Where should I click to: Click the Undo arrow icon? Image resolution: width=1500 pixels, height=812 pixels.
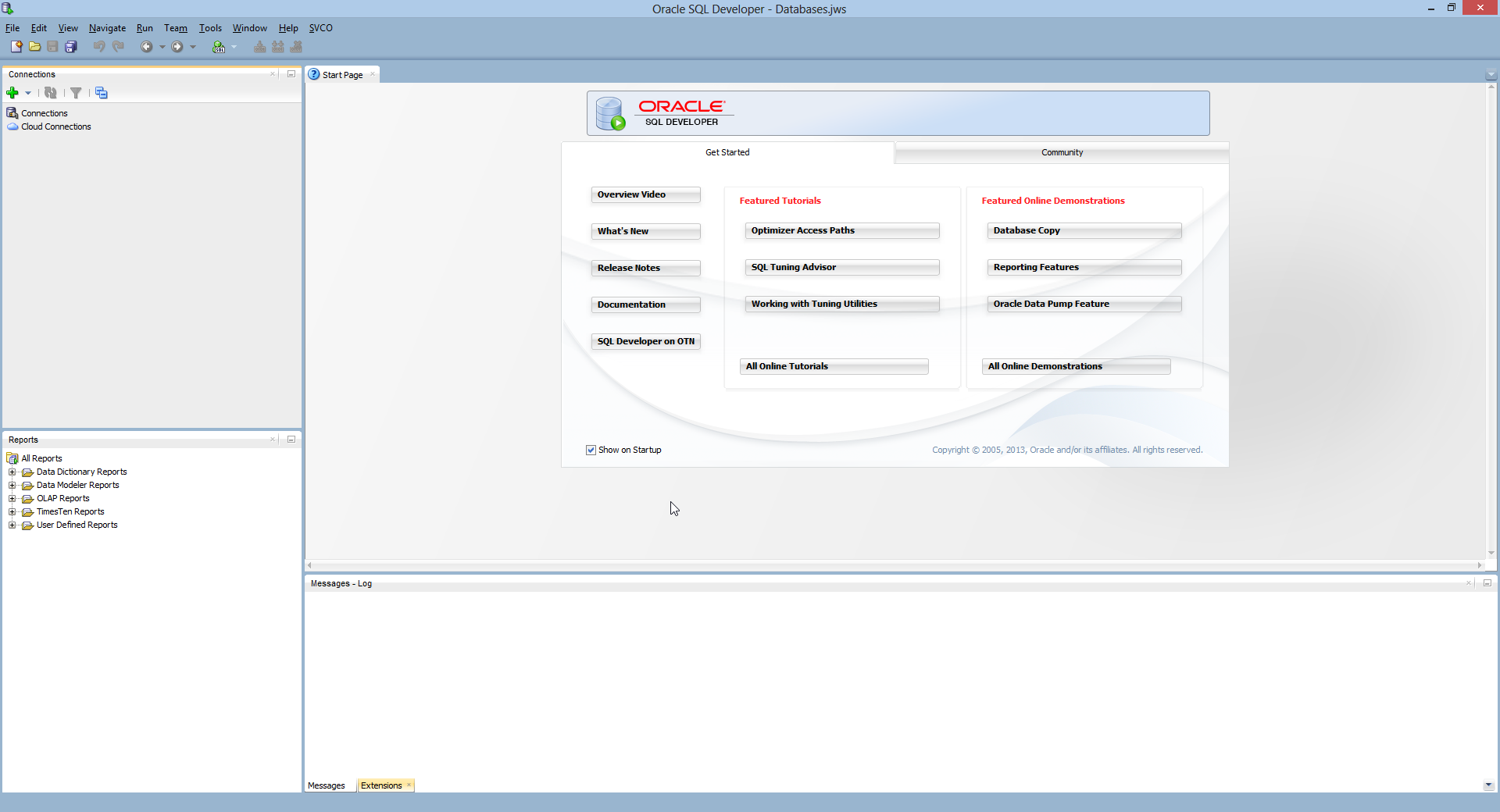99,47
